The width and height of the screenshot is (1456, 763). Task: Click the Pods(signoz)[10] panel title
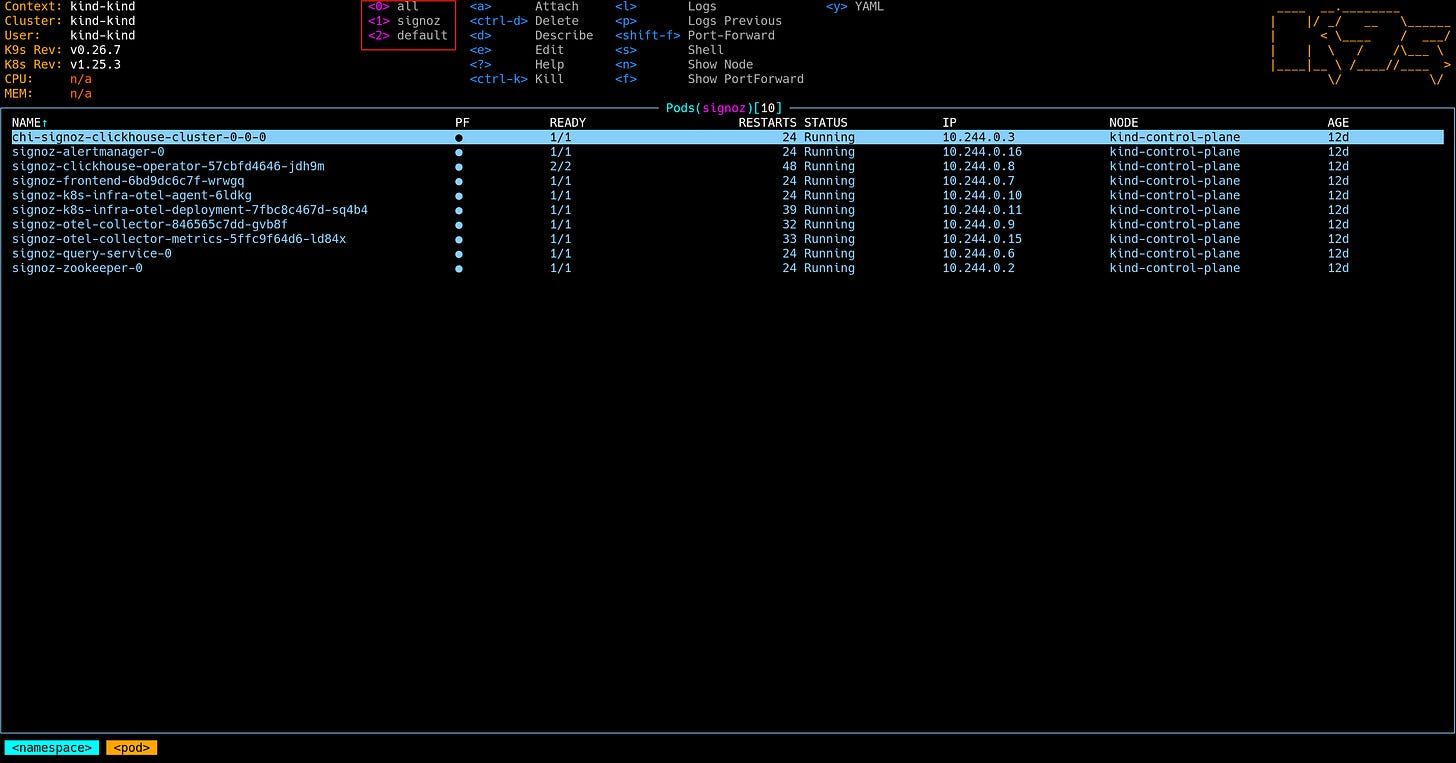pos(724,108)
